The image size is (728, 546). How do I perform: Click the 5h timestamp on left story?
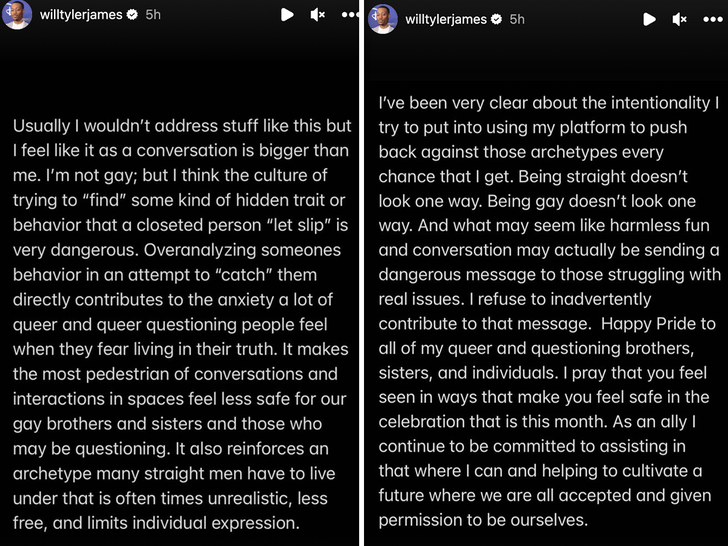[x=152, y=15]
